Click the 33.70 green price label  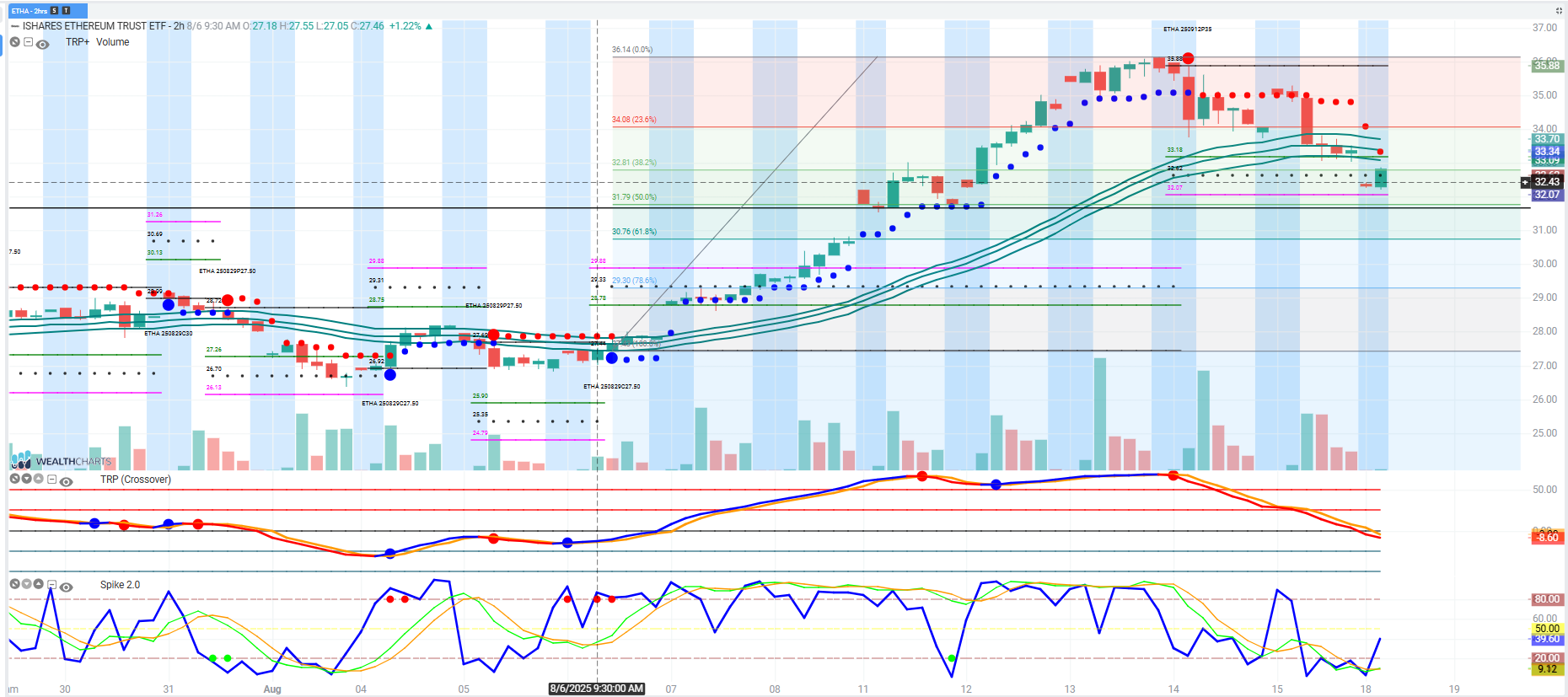1547,139
